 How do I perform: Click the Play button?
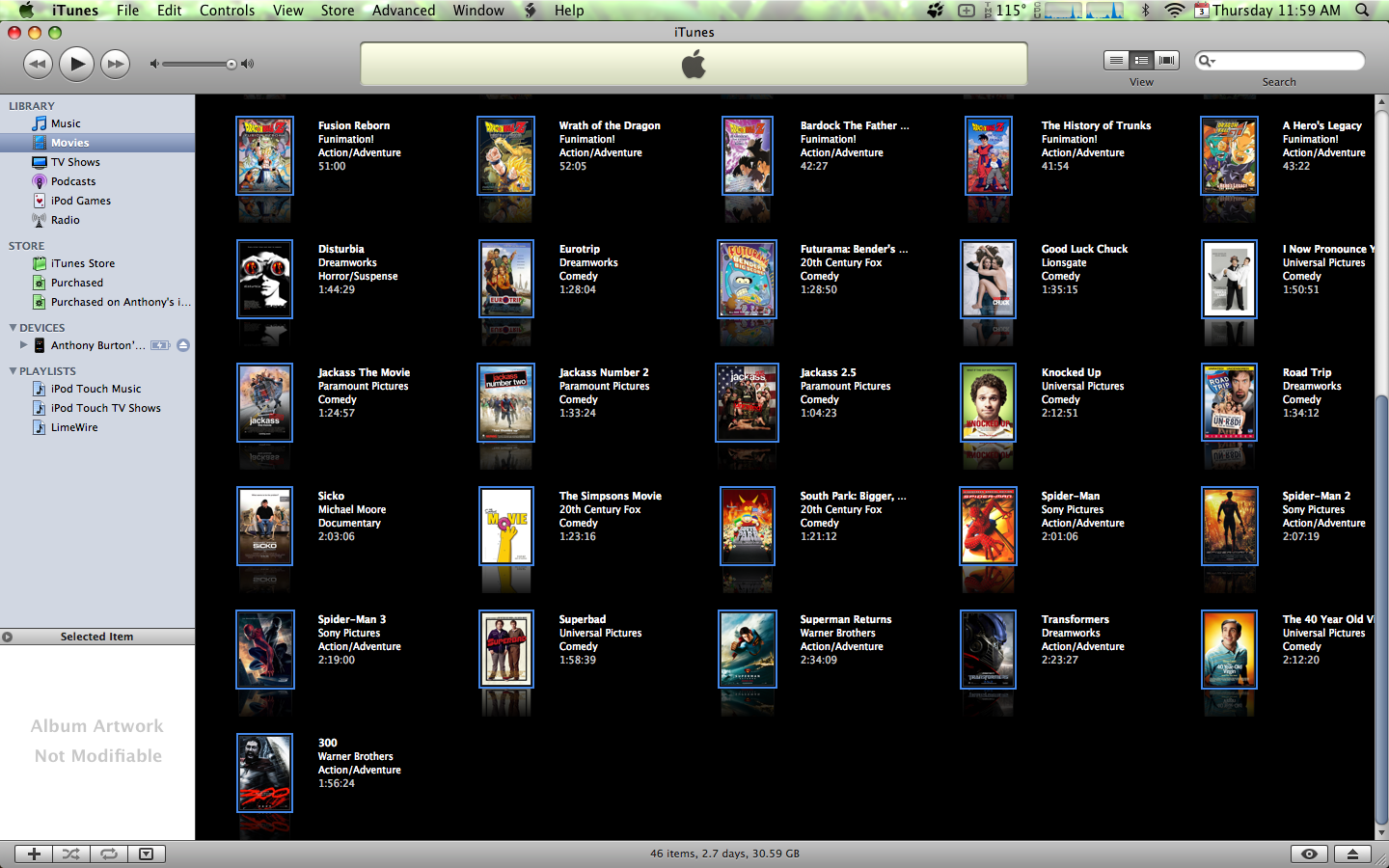pos(76,65)
